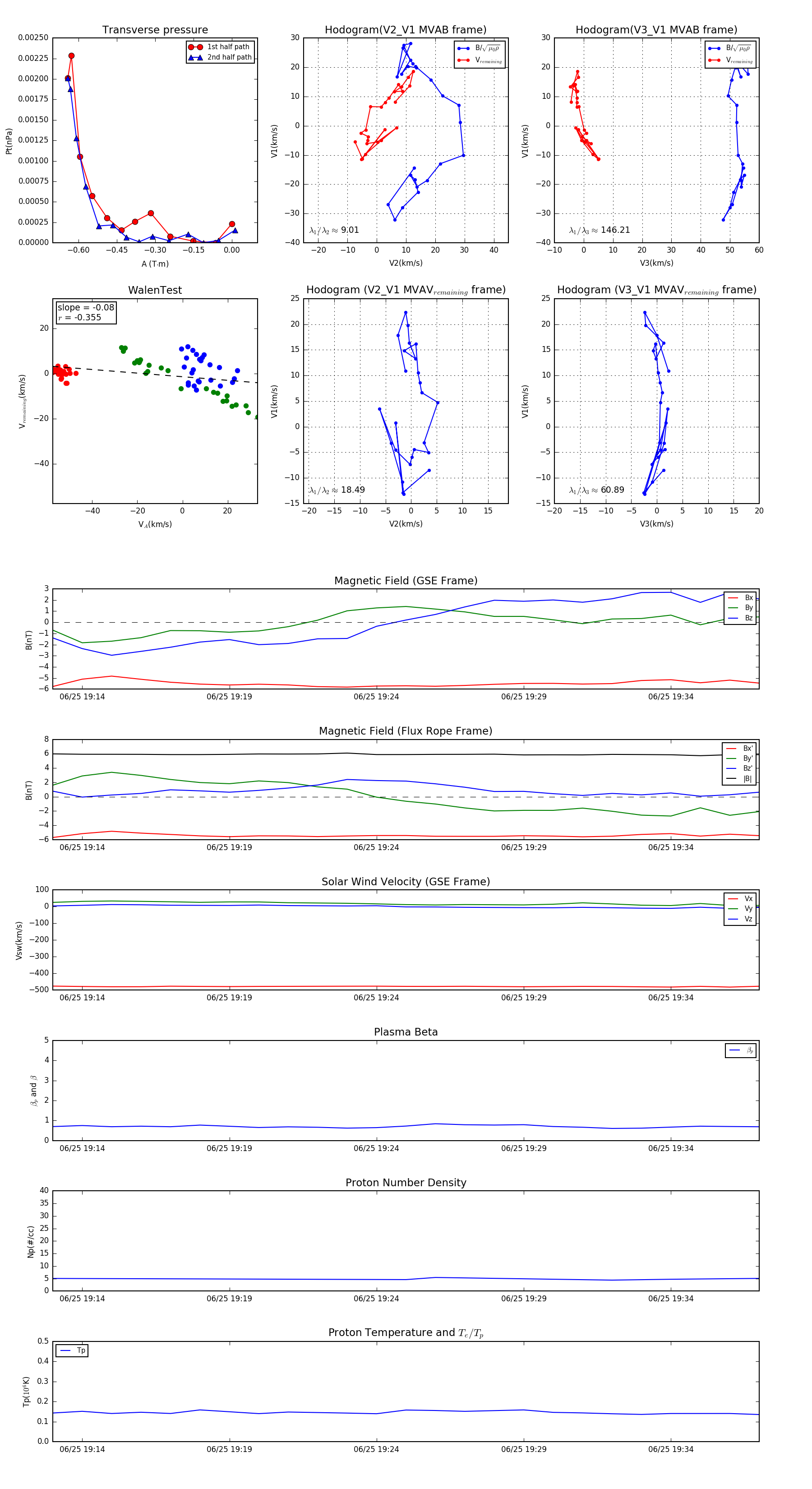
Task: Click '06/25 19:24' tick in GSE field panel
Action: (376, 697)
